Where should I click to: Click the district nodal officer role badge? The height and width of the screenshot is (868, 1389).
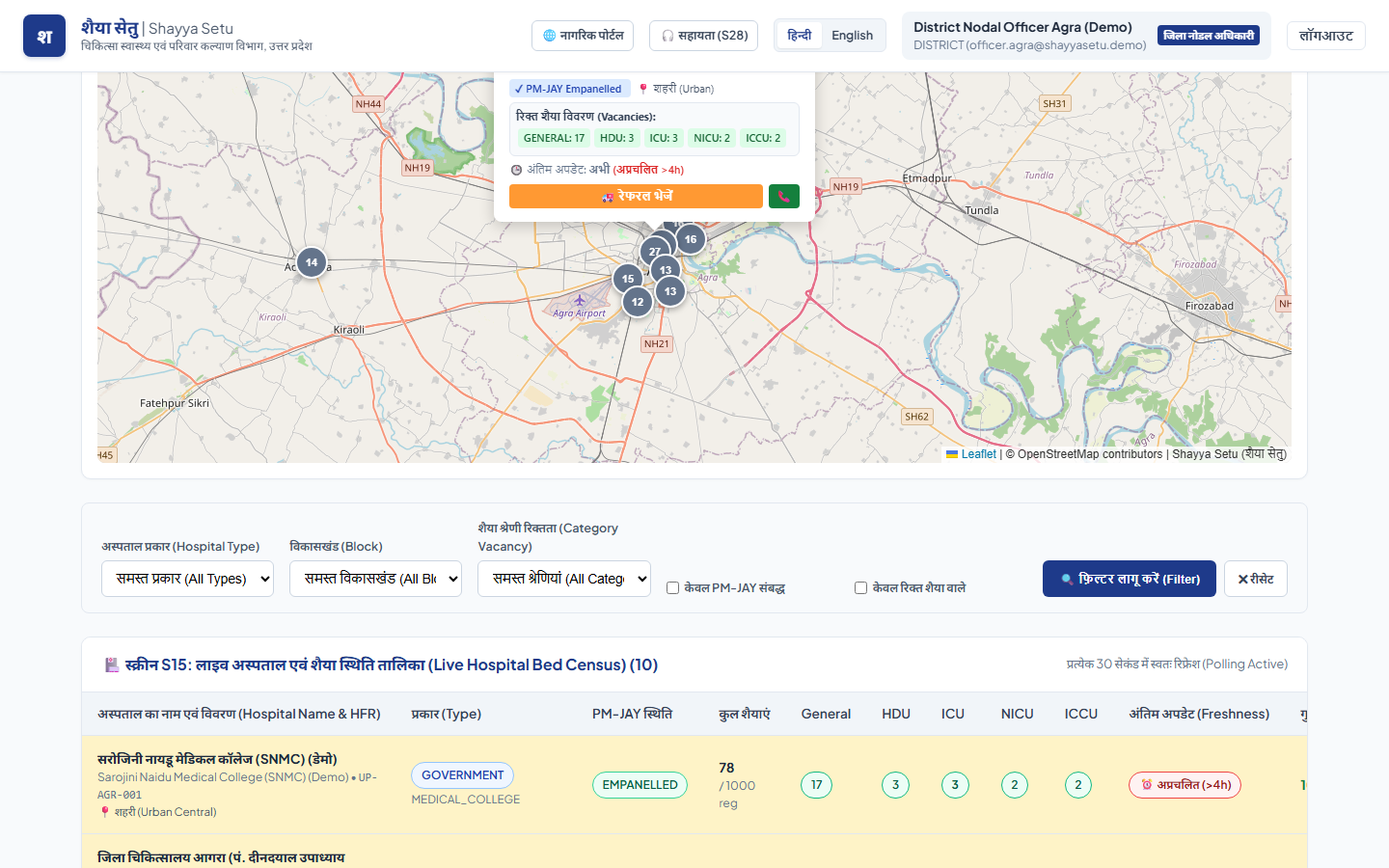point(1209,36)
